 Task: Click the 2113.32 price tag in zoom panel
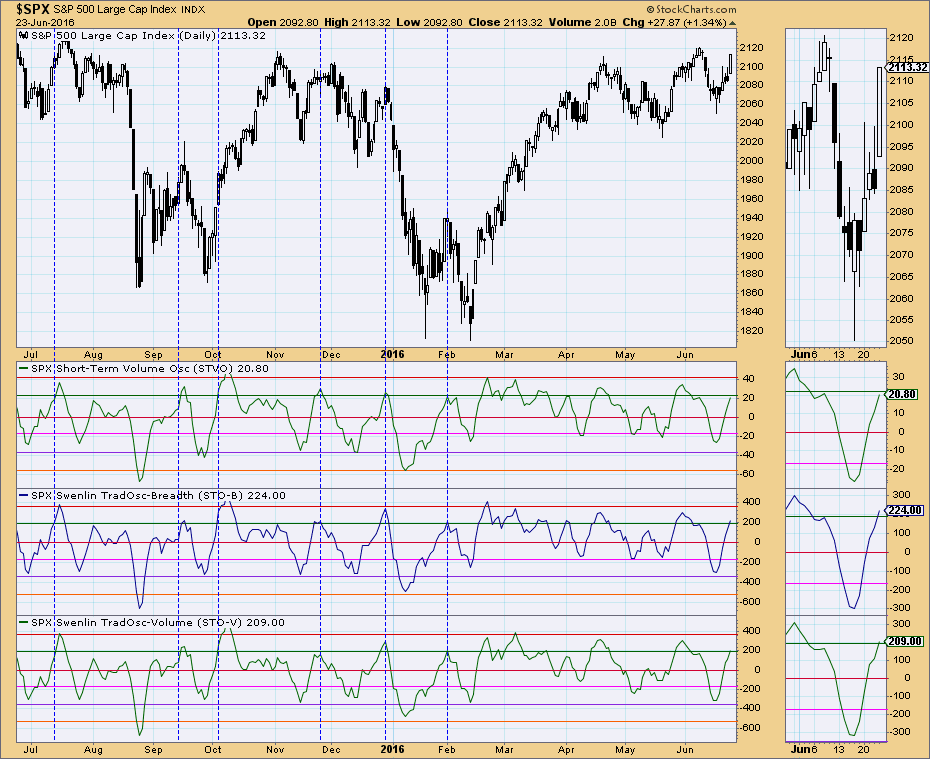(908, 67)
